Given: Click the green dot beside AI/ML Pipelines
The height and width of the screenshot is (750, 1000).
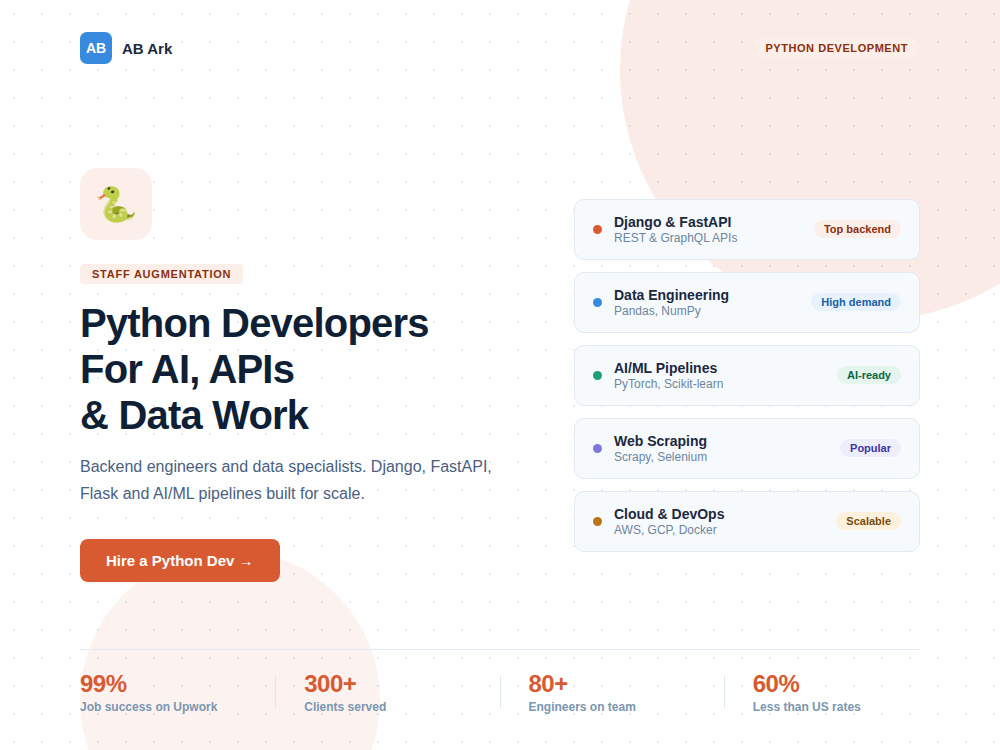Looking at the screenshot, I should pyautogui.click(x=597, y=376).
